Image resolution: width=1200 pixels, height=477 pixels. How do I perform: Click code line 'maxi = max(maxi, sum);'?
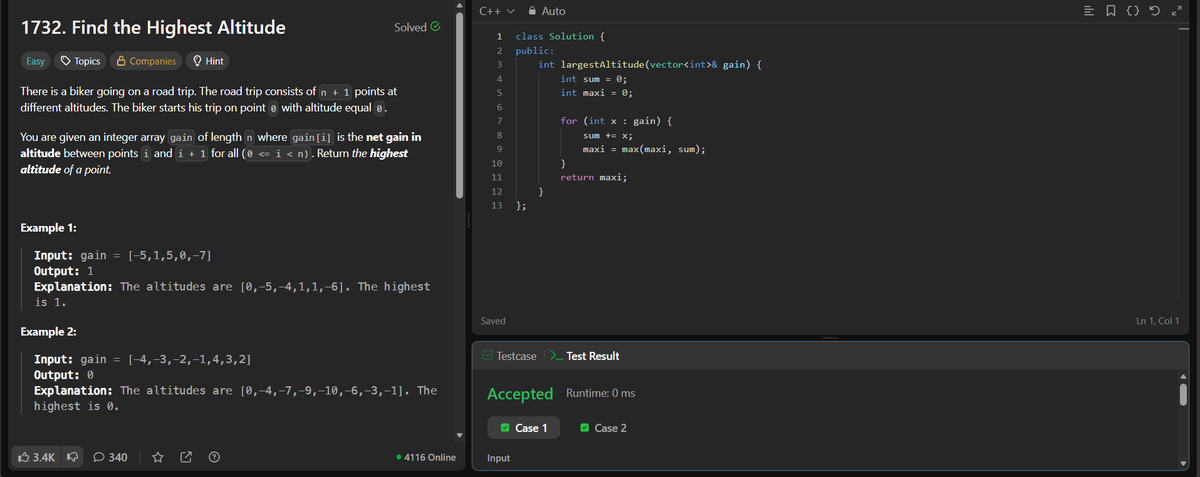coord(644,148)
